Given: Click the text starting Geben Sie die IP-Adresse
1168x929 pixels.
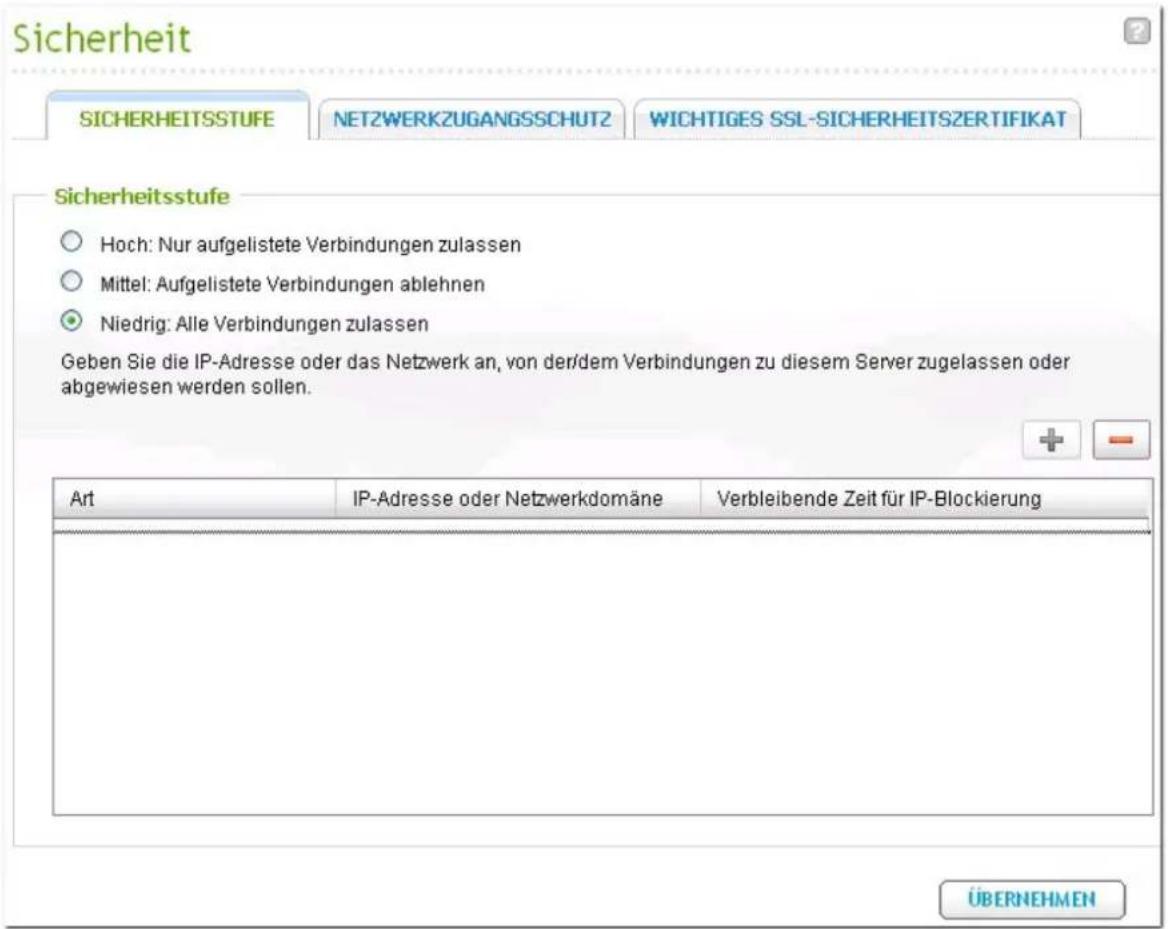Looking at the screenshot, I should (565, 374).
